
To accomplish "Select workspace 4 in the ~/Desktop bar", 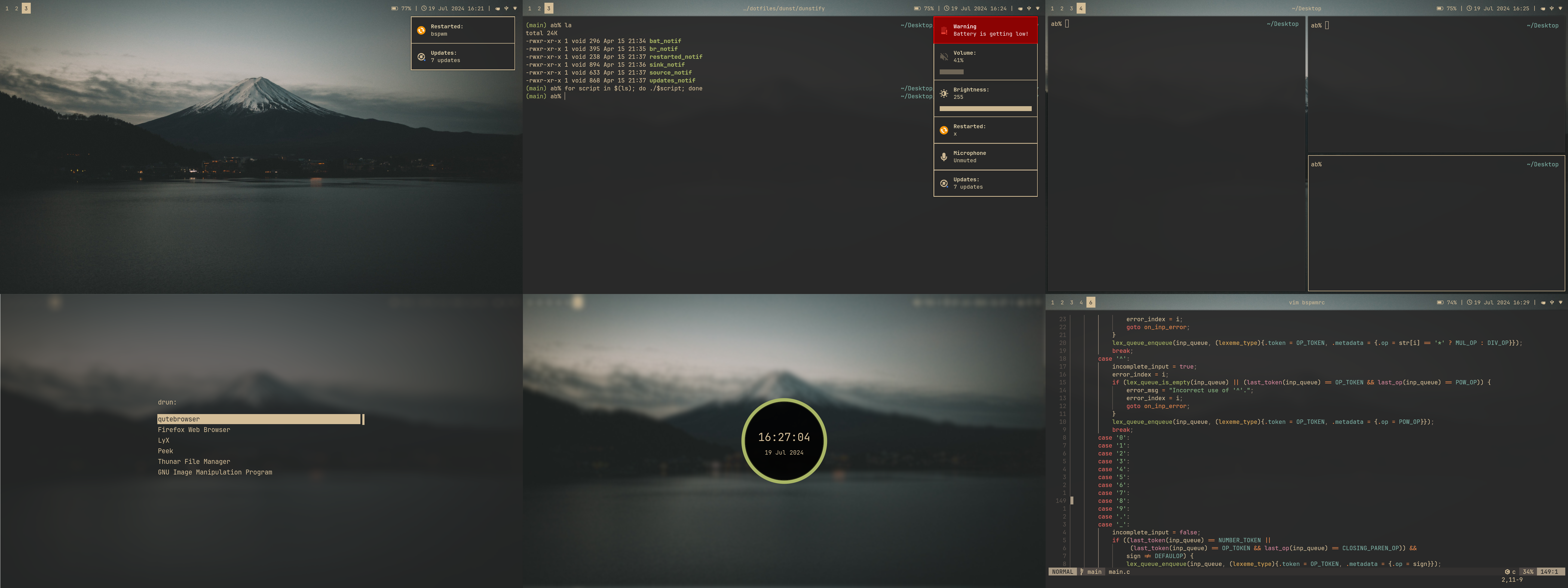I will click(1081, 8).
